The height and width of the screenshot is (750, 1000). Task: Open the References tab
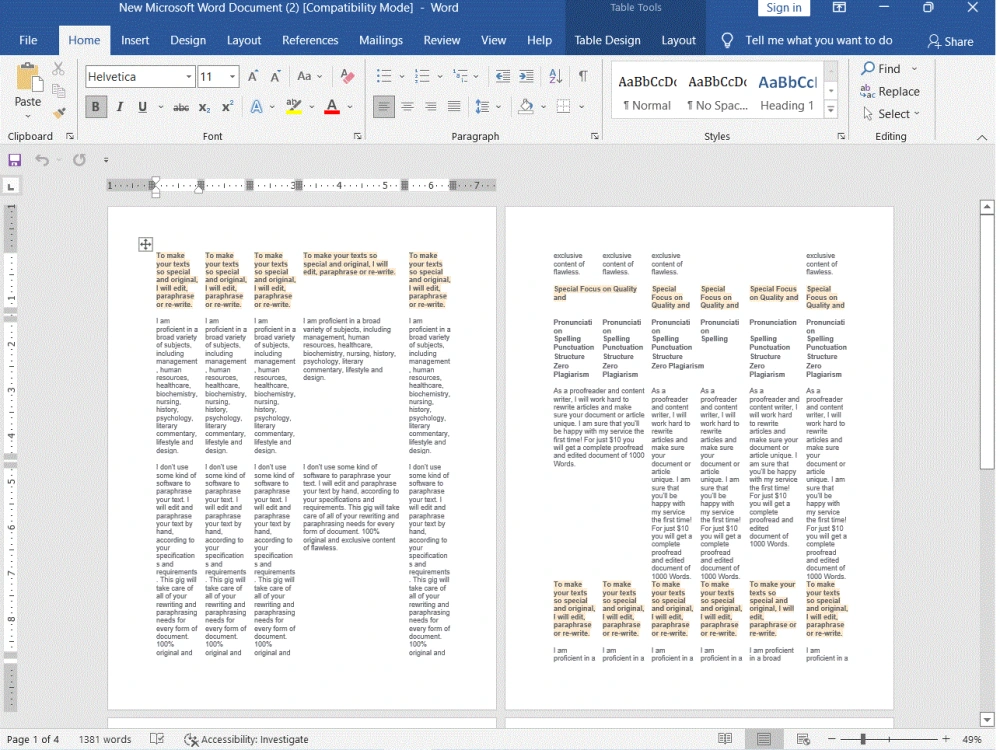coord(310,40)
